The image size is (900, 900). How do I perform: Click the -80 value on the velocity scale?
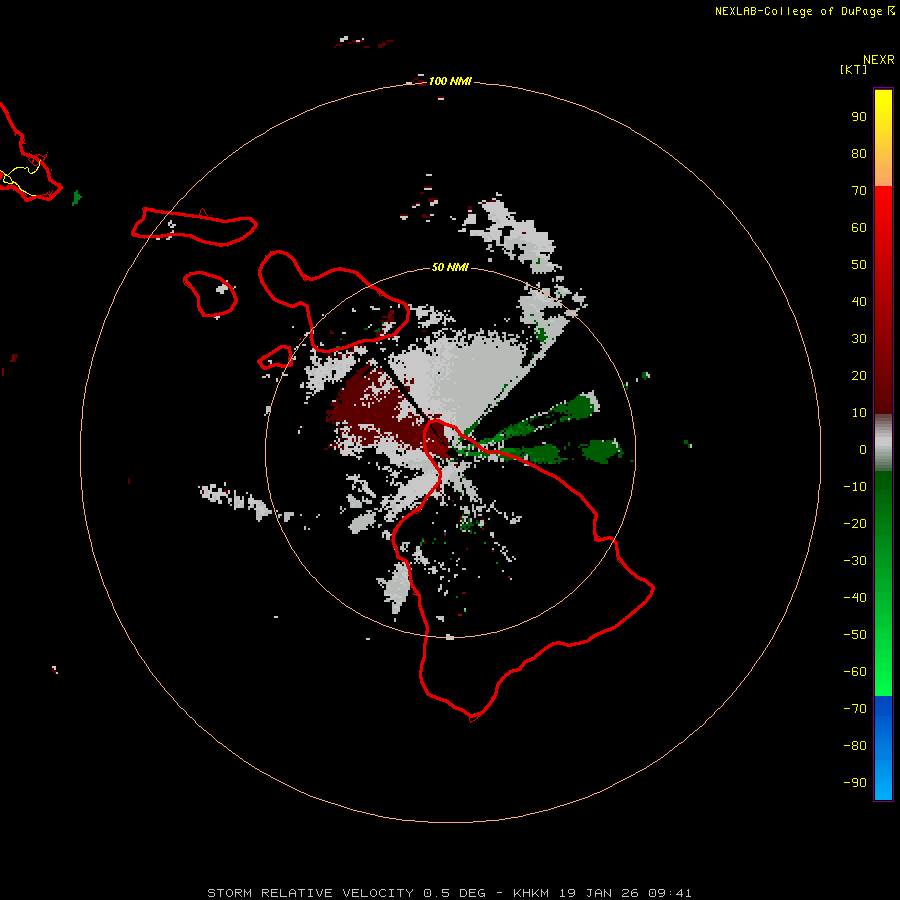pyautogui.click(x=855, y=746)
